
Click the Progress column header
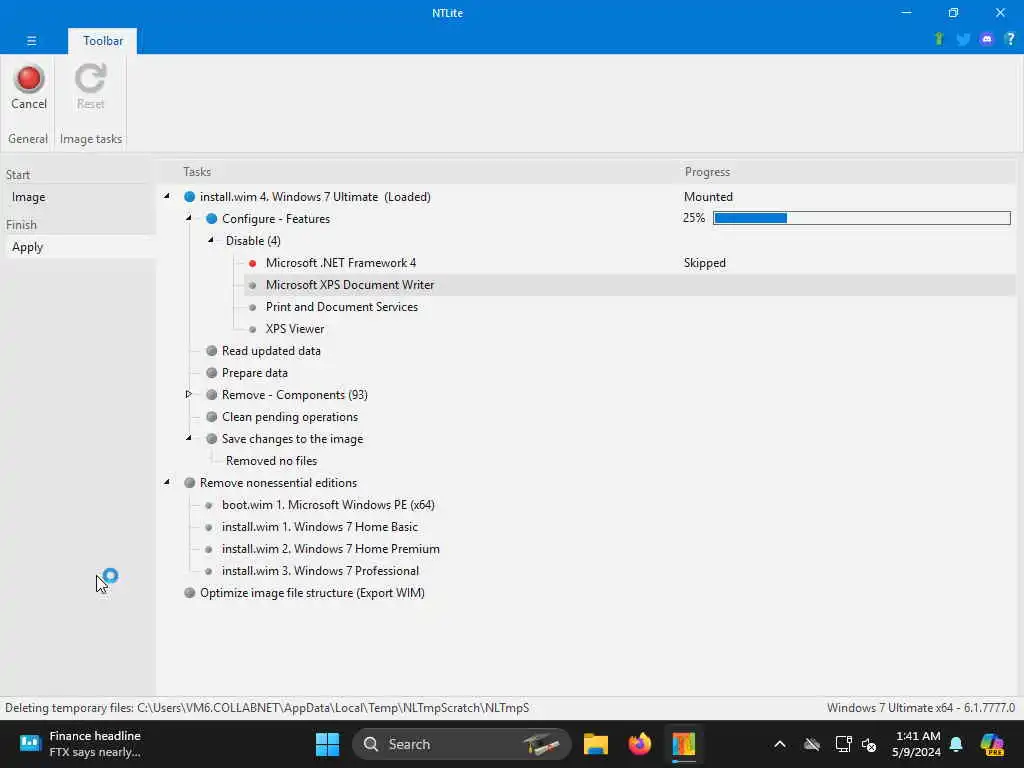click(x=707, y=172)
